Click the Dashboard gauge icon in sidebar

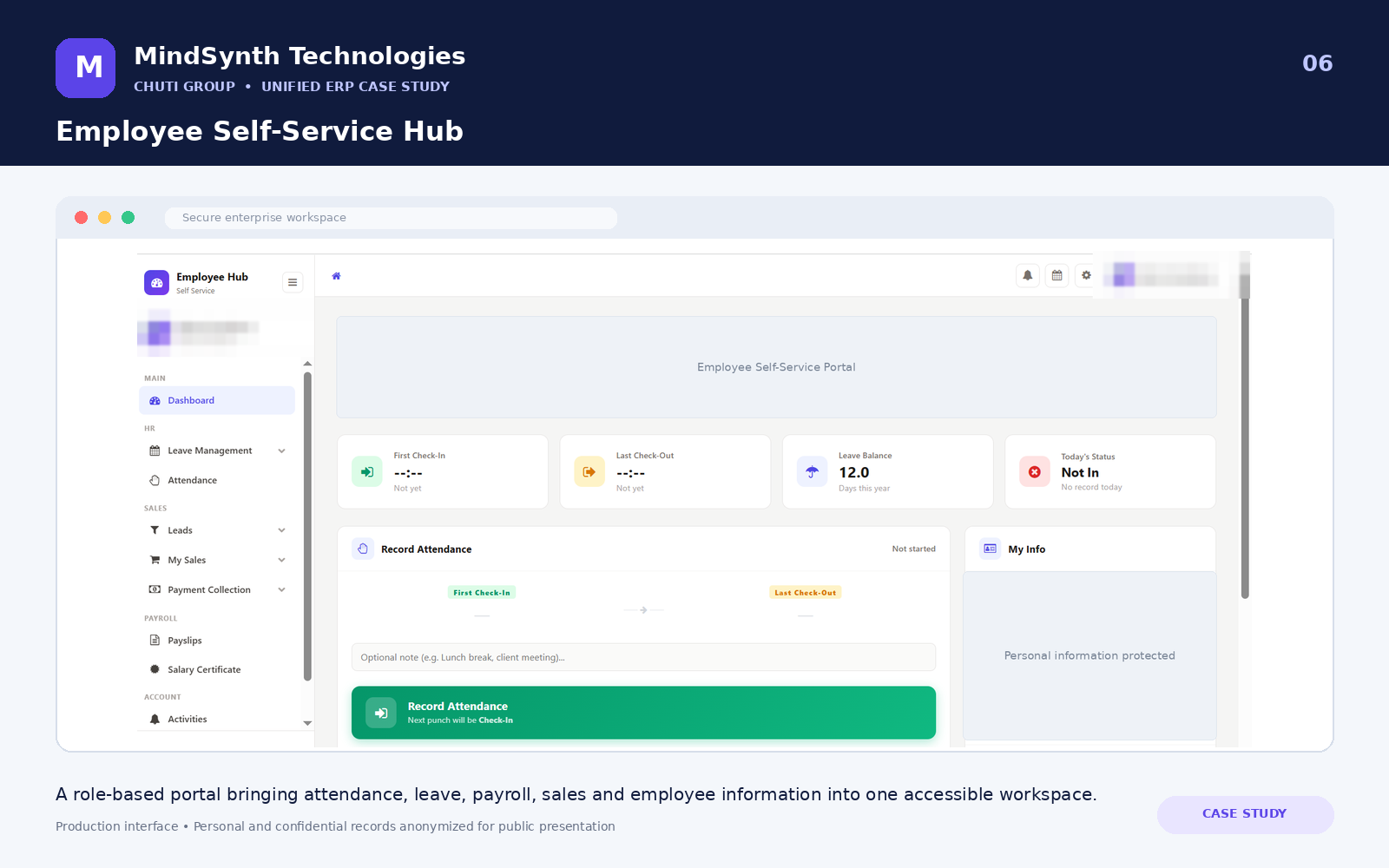pyautogui.click(x=155, y=401)
